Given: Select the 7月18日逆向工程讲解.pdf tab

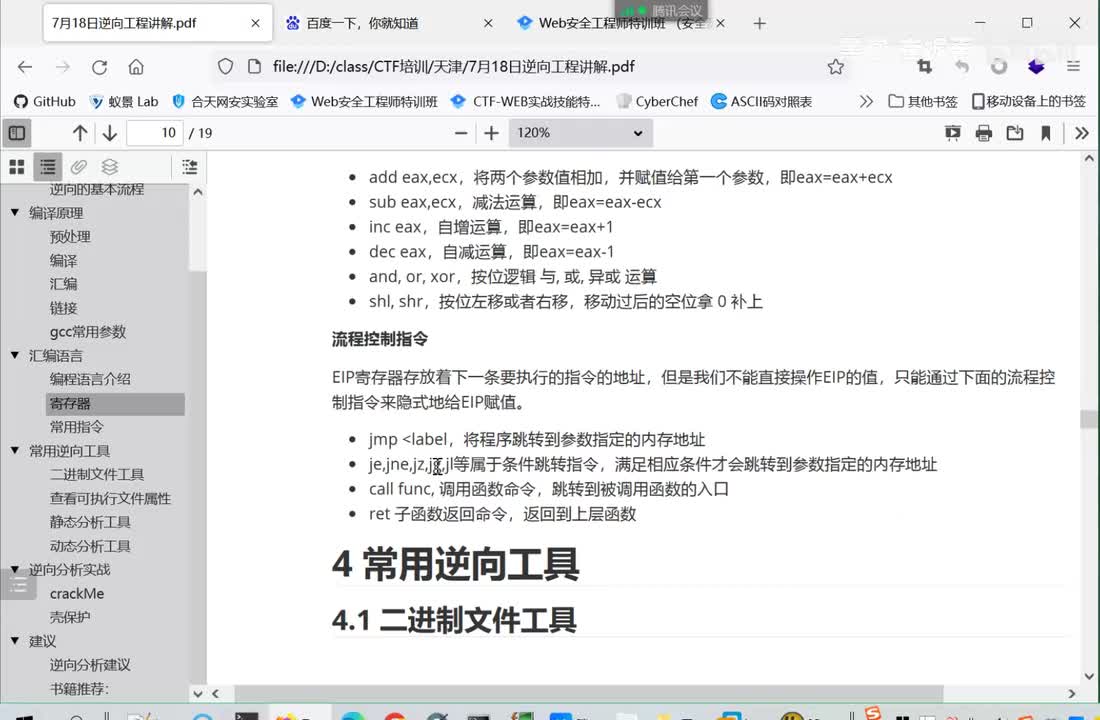Looking at the screenshot, I should click(156, 23).
